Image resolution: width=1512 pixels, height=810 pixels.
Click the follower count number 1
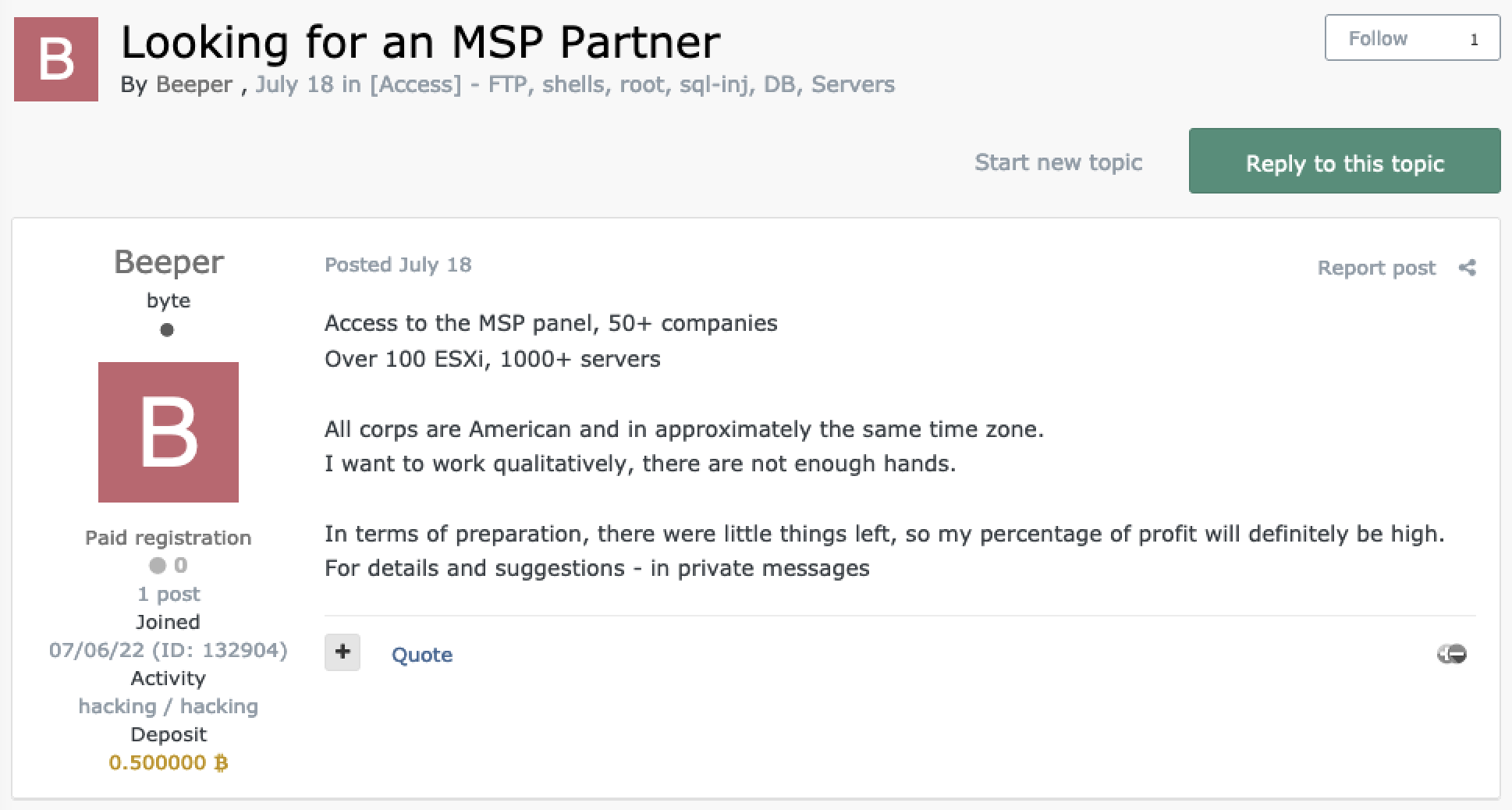1474,40
